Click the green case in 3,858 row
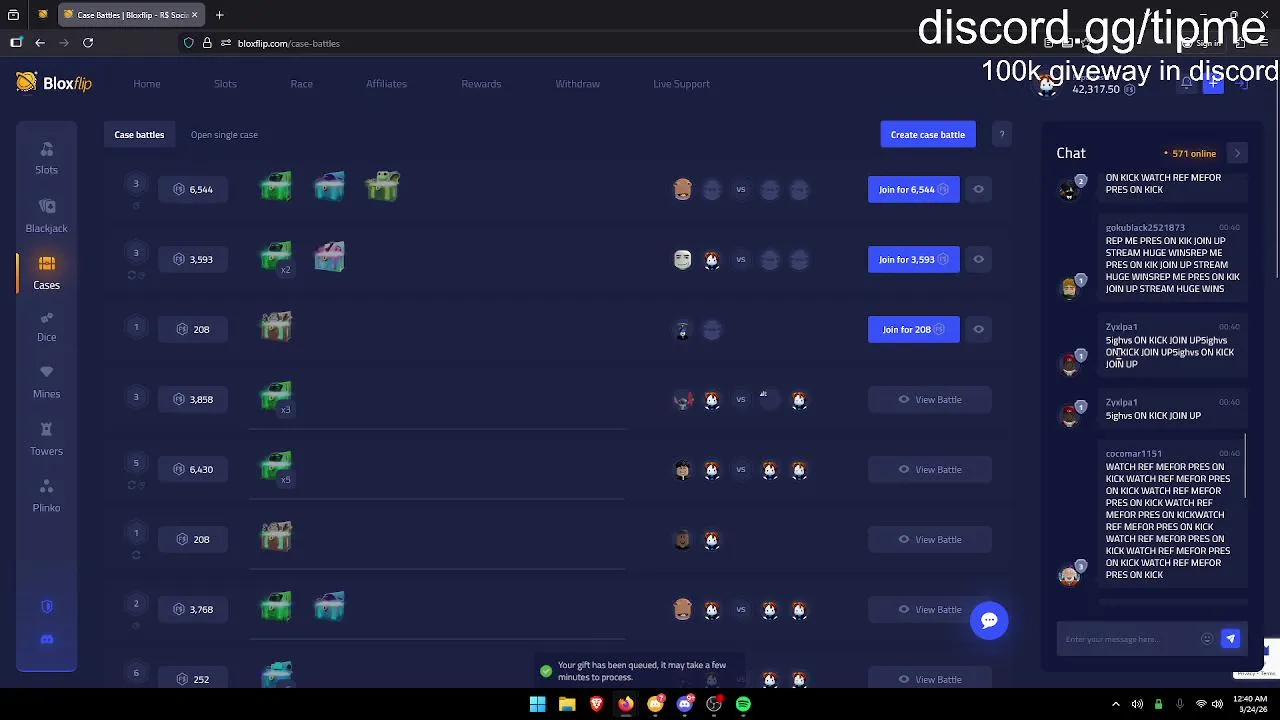This screenshot has height=720, width=1280. pos(276,396)
